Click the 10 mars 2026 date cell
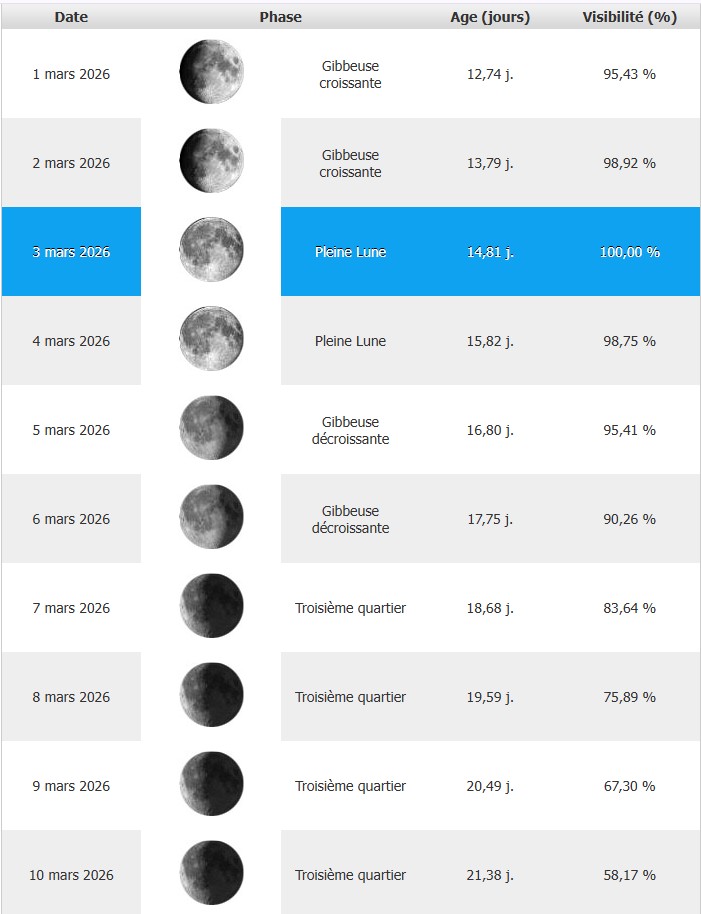Viewport: 701px width, 914px height. coord(71,875)
